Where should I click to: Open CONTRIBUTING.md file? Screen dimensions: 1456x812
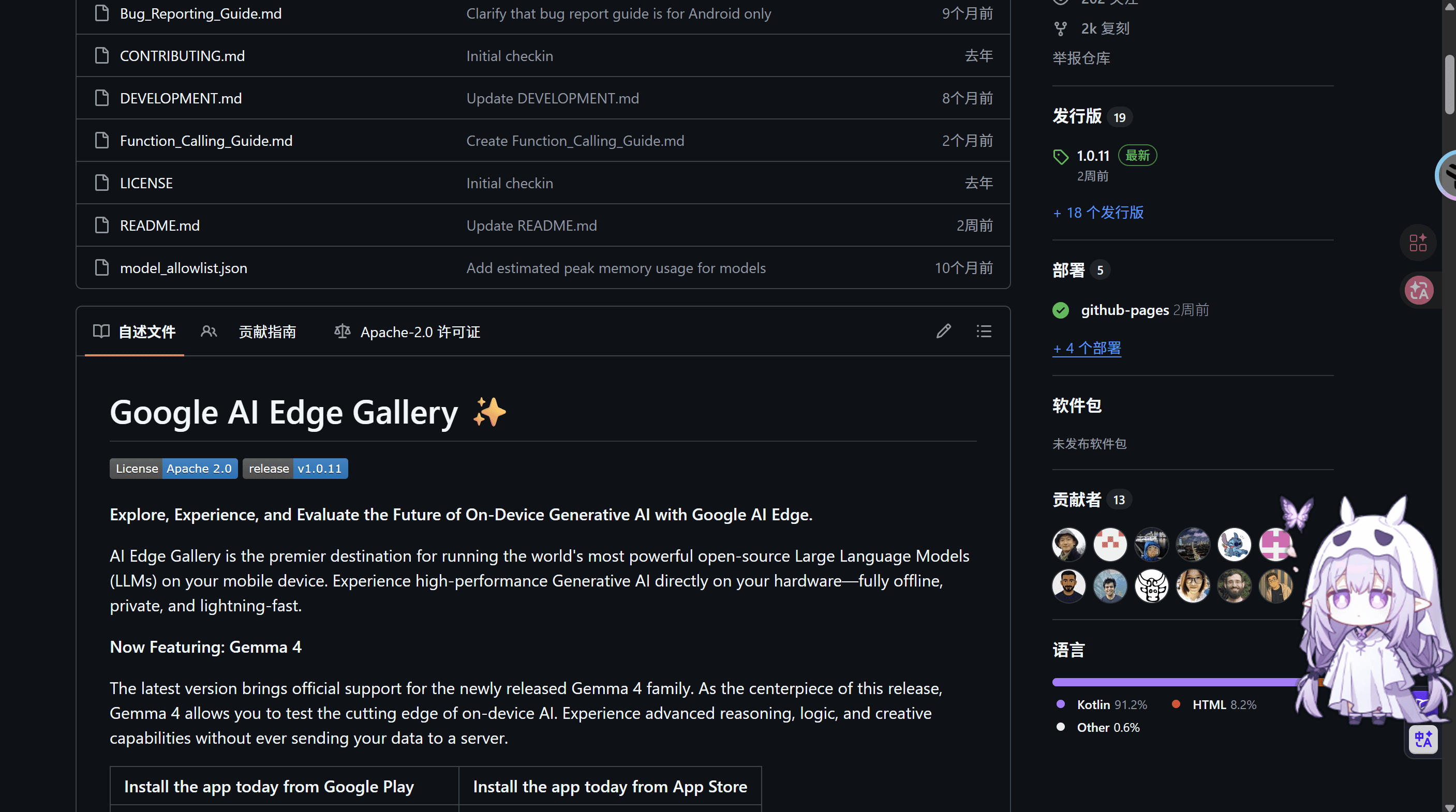click(x=183, y=56)
